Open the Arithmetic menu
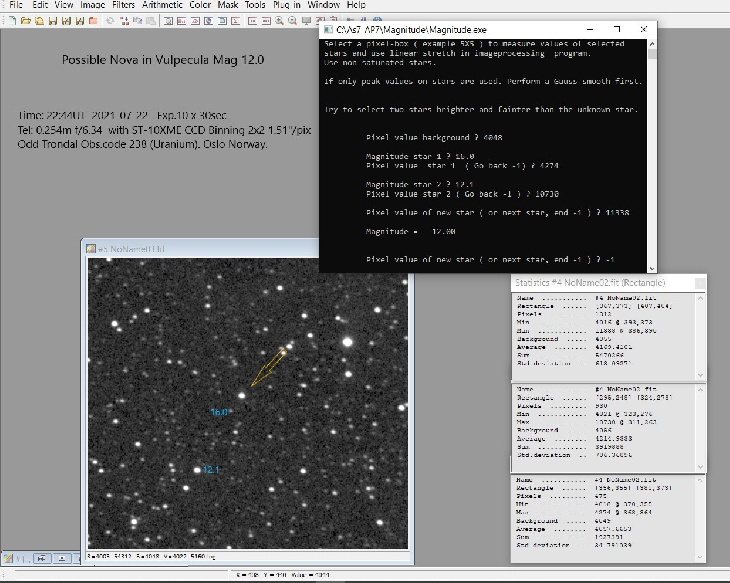Screen dimensions: 730x583 pos(162,5)
